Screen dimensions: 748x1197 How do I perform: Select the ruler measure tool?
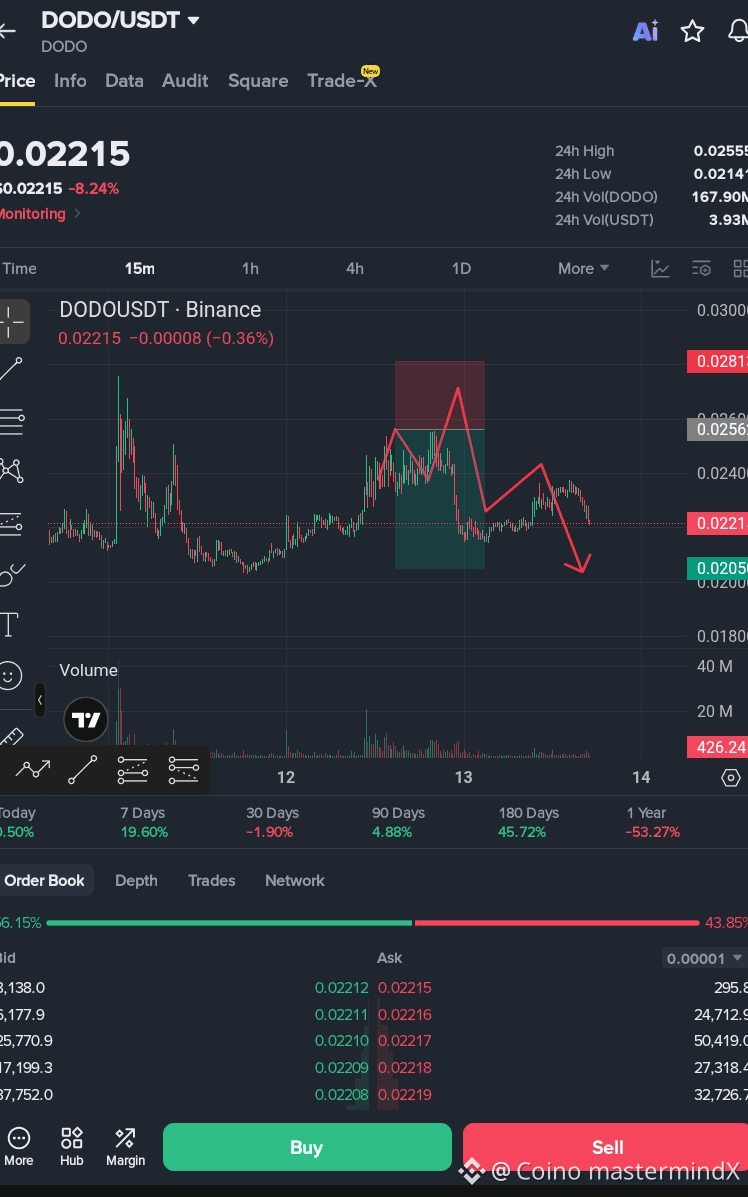[x=11, y=737]
